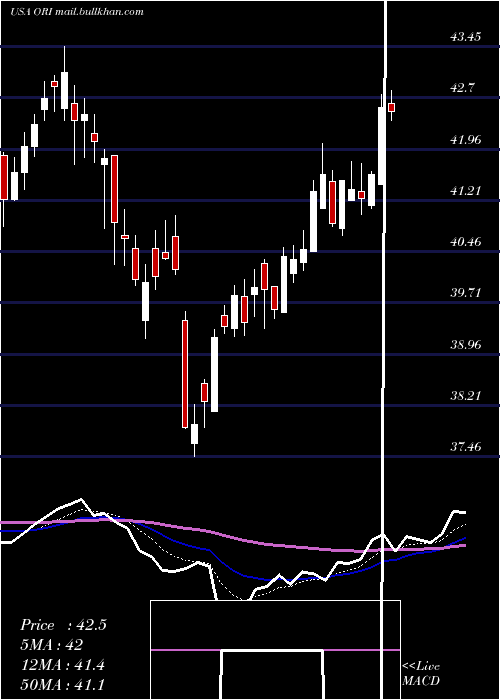The height and width of the screenshot is (700, 500).
Task: Click the USA ORI mail.bullkhan.com header text
Action: (x=77, y=12)
